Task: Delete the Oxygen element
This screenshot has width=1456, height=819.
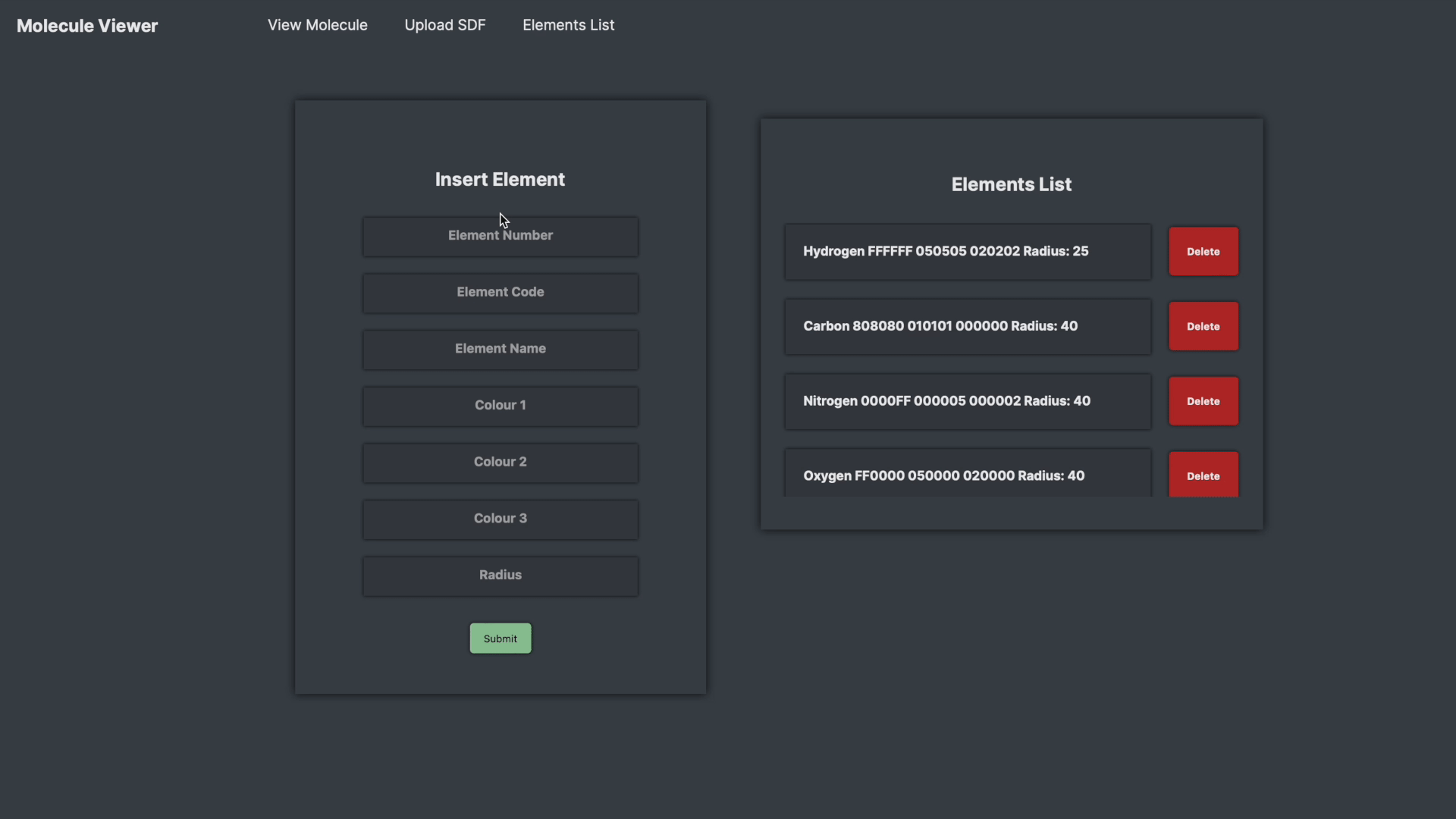Action: click(1203, 475)
